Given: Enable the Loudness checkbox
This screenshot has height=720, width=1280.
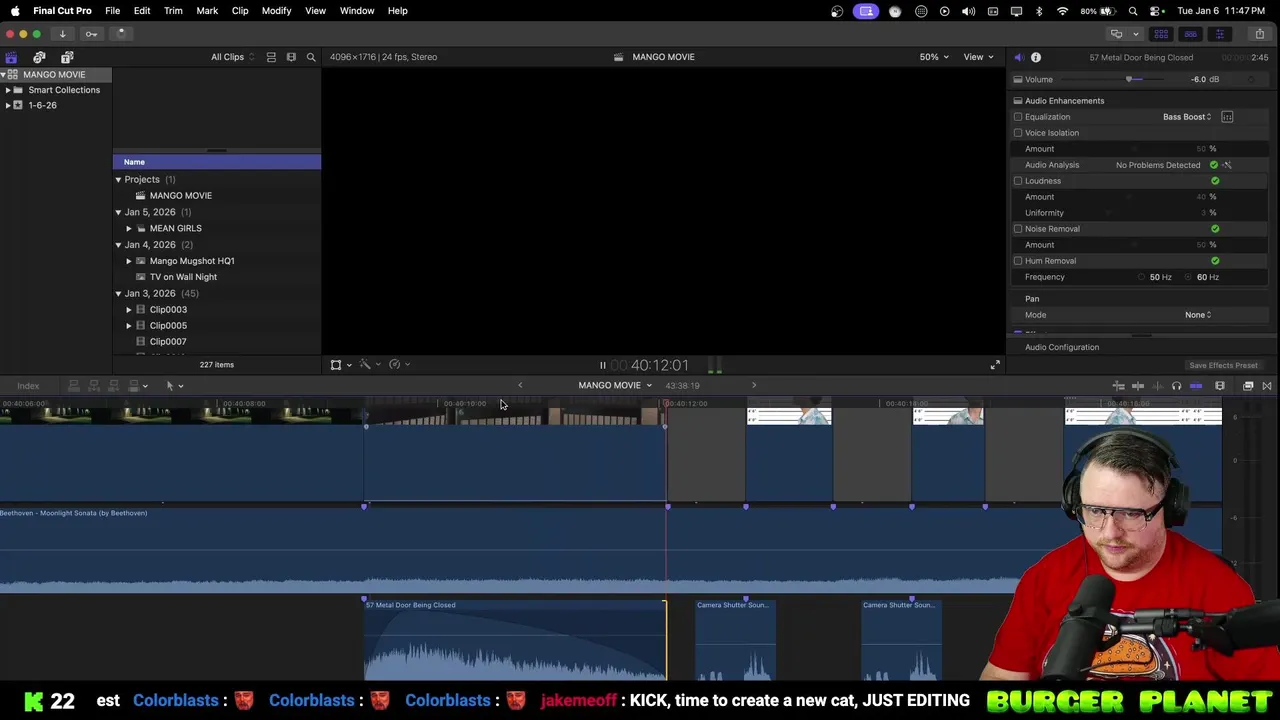Looking at the screenshot, I should [1018, 181].
